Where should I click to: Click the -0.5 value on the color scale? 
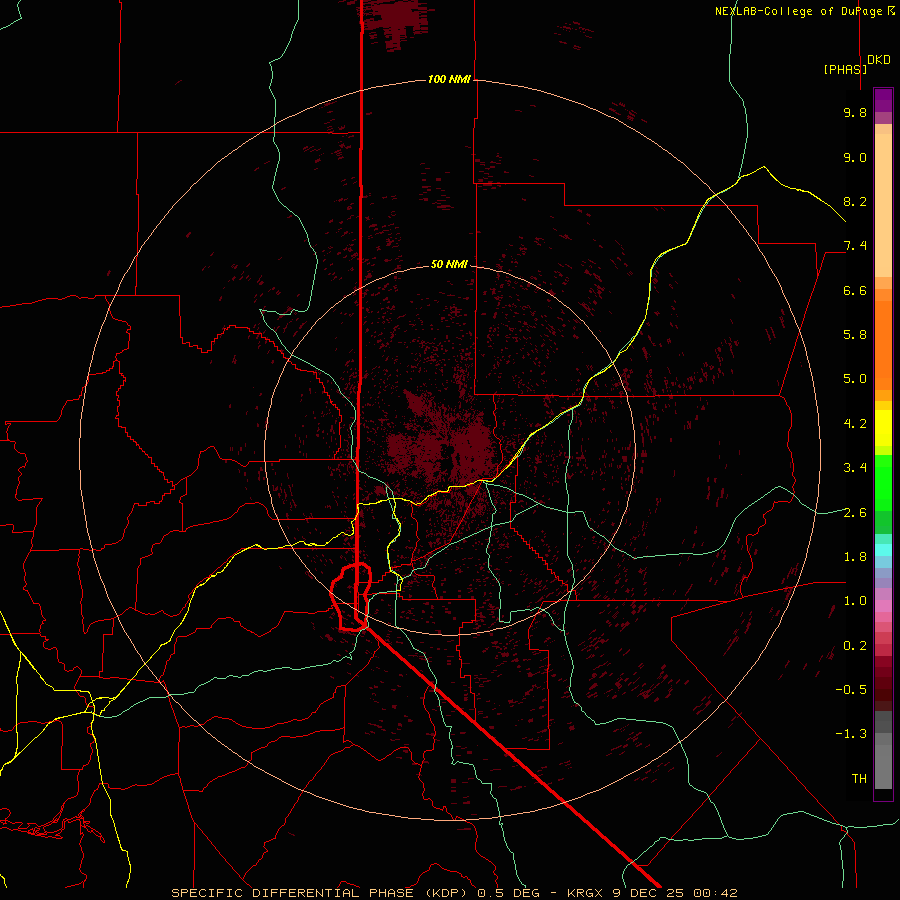click(851, 689)
